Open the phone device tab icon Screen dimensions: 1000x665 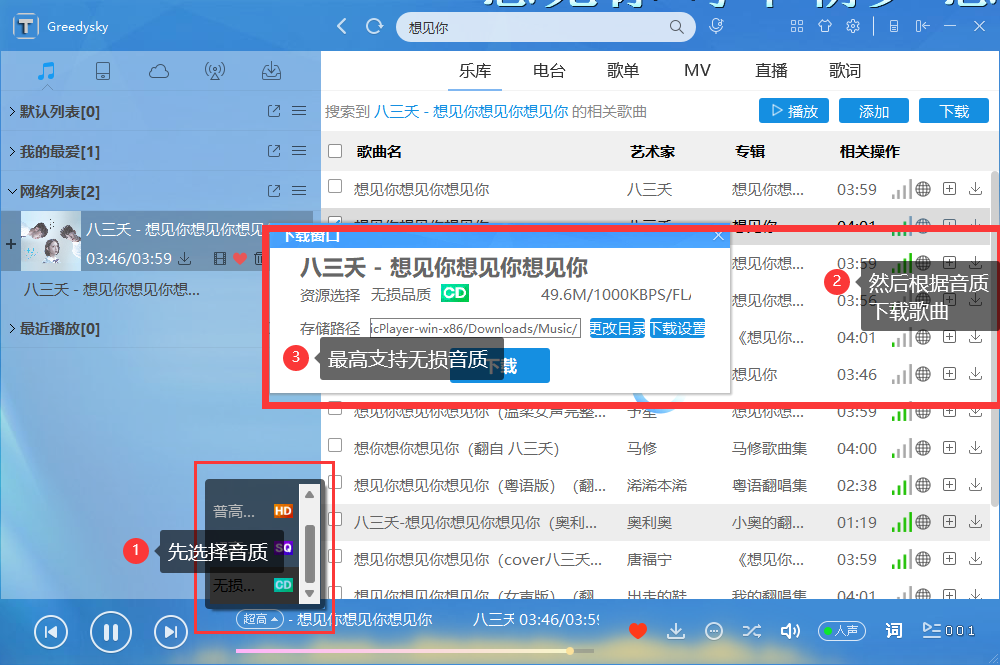(103, 71)
